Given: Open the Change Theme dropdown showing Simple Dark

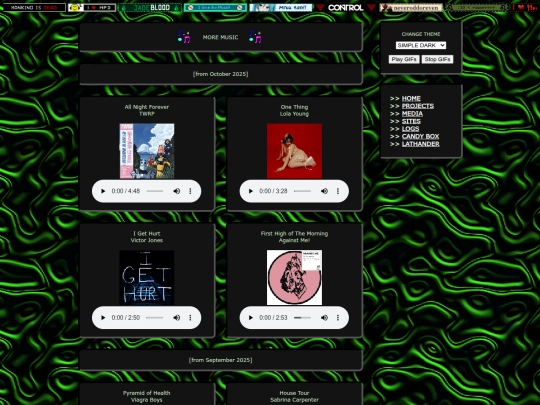Looking at the screenshot, I should click(x=421, y=45).
